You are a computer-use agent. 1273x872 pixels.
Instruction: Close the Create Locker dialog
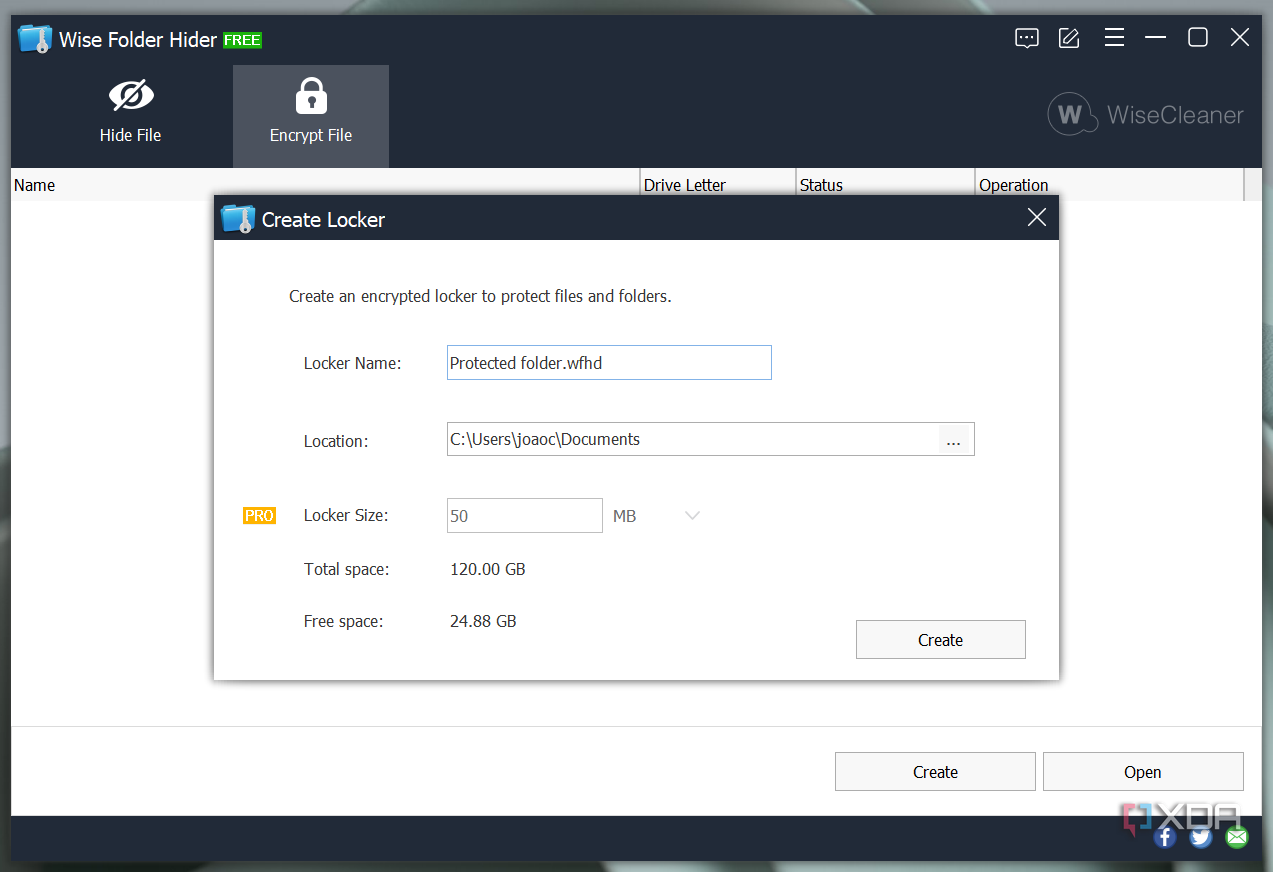[x=1037, y=217]
